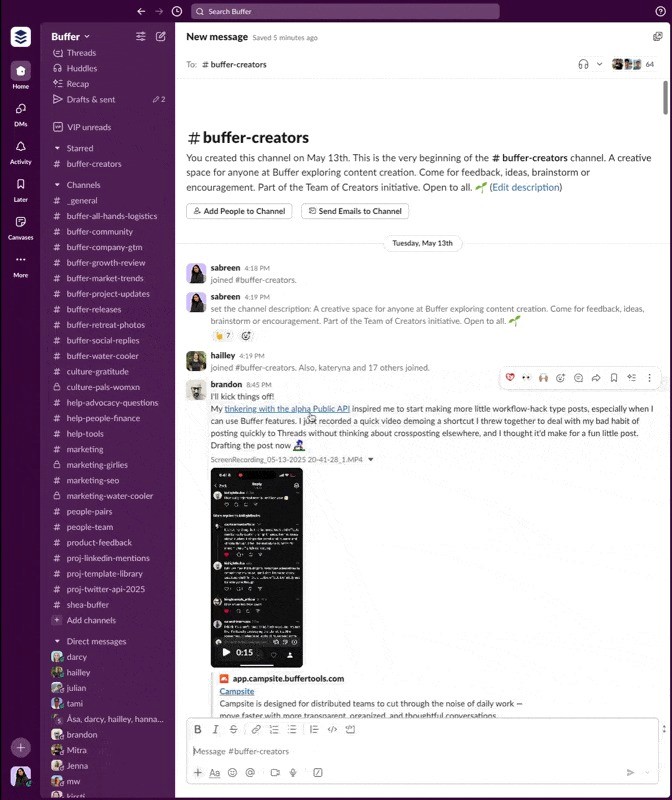Toggle inline code formatting in the composer
The width and height of the screenshot is (672, 800).
coord(332,730)
